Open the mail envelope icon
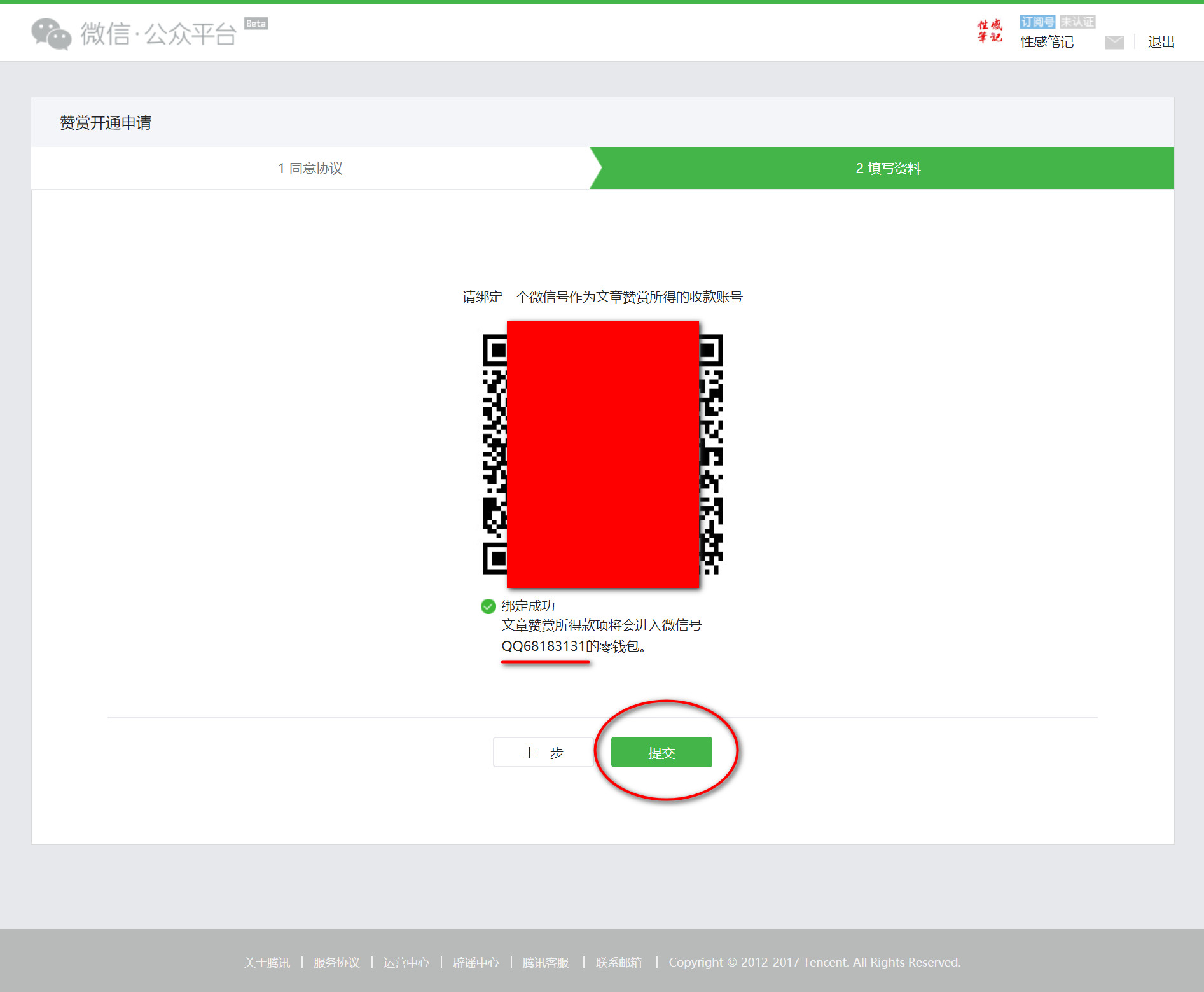This screenshot has height=992, width=1204. (1114, 42)
